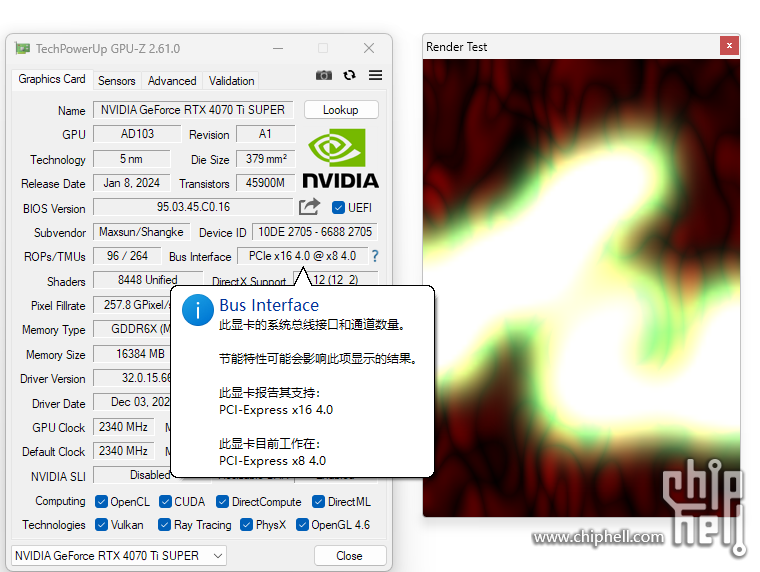
Task: Click the blue info icon in tooltip
Action: (198, 310)
